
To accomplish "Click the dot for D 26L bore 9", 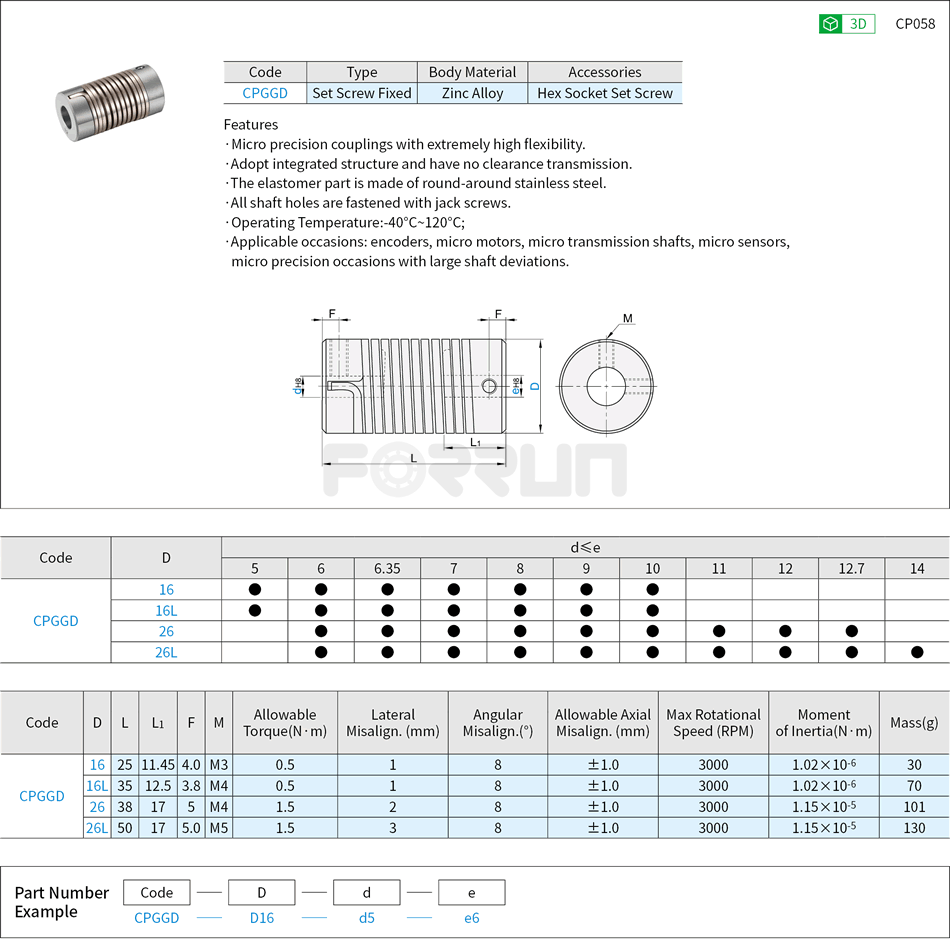I will point(586,652).
